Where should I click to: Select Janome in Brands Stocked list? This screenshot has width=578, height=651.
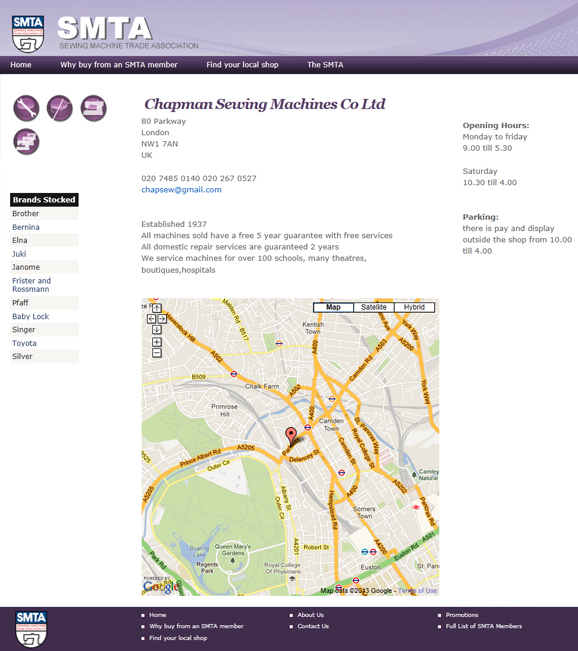(x=44, y=267)
